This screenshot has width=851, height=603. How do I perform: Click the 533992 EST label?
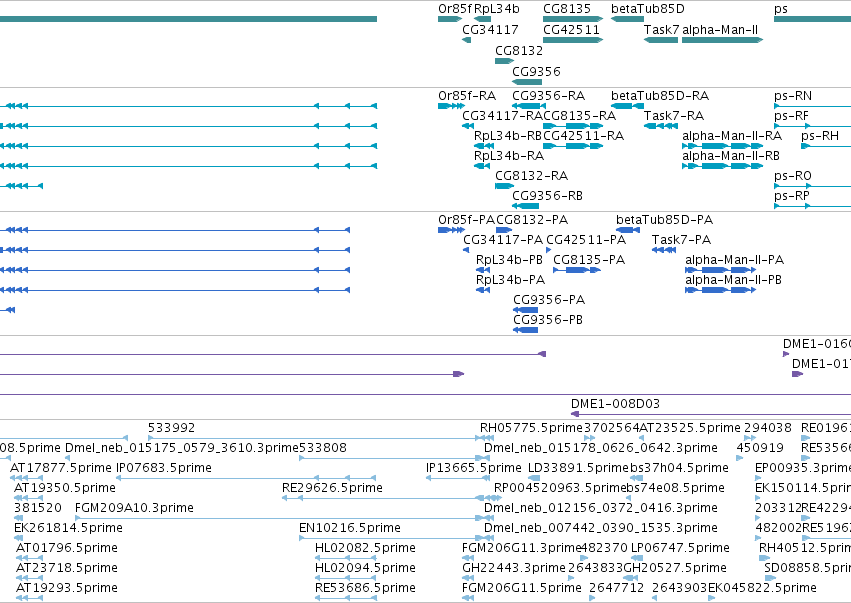tap(172, 428)
